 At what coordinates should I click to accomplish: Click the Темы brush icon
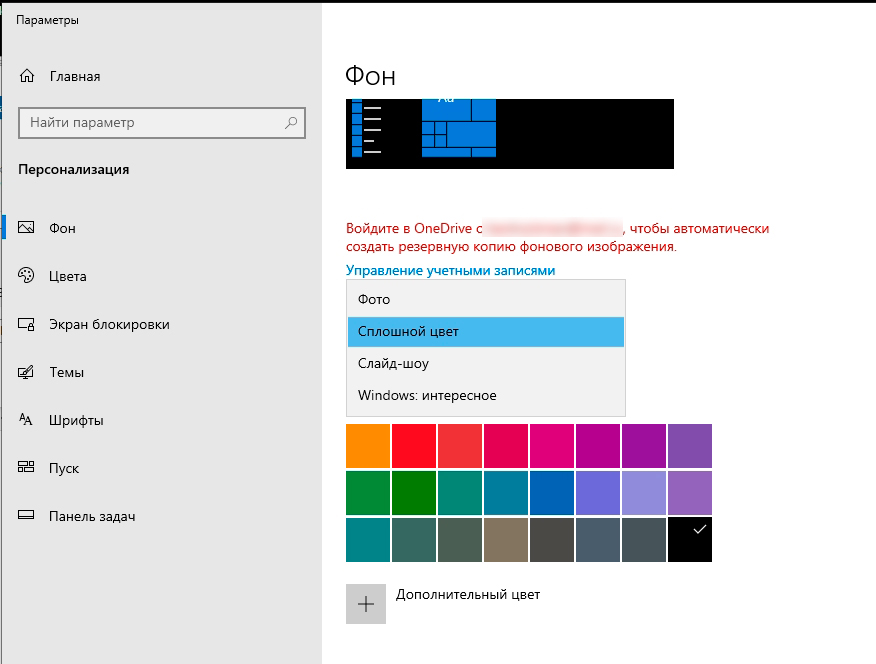26,372
